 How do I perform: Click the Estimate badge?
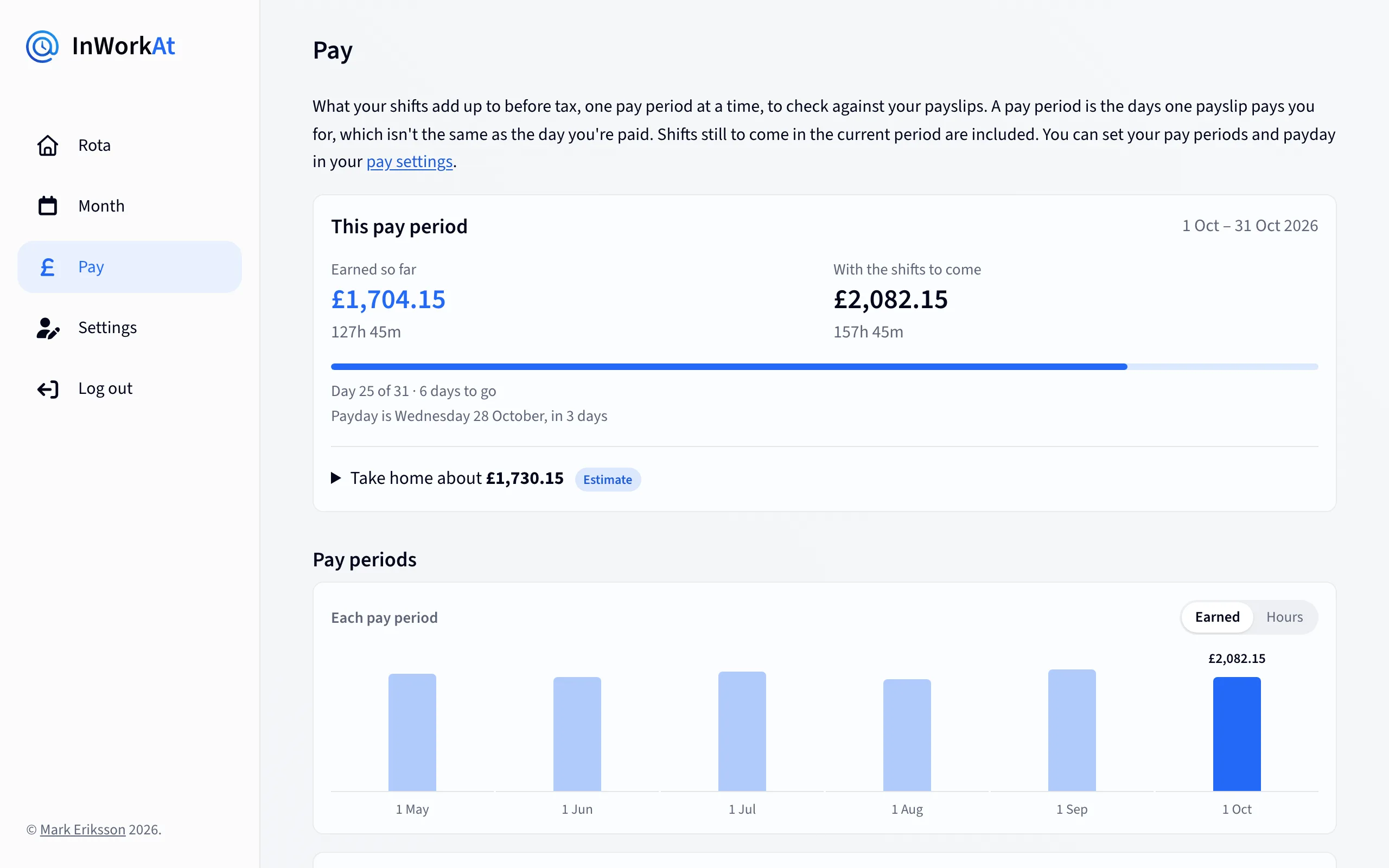tap(607, 480)
